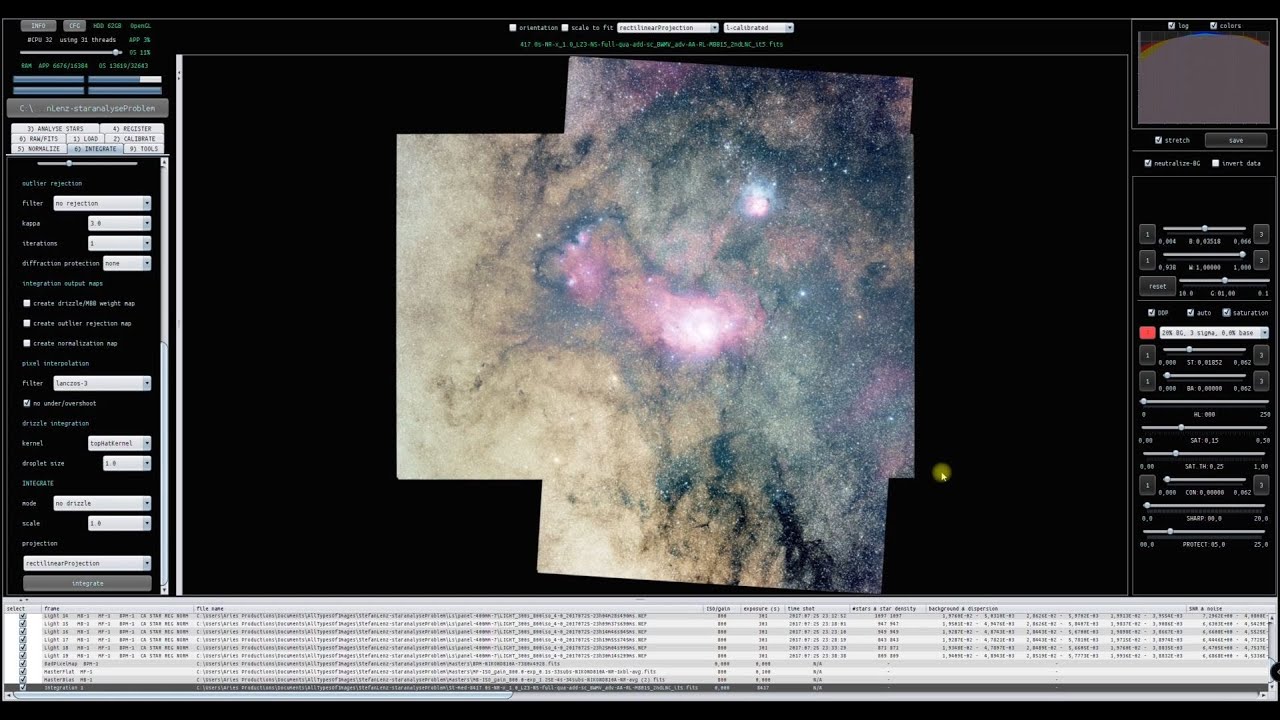Enable the invert data checkbox
Image resolution: width=1280 pixels, height=720 pixels.
tap(1216, 163)
